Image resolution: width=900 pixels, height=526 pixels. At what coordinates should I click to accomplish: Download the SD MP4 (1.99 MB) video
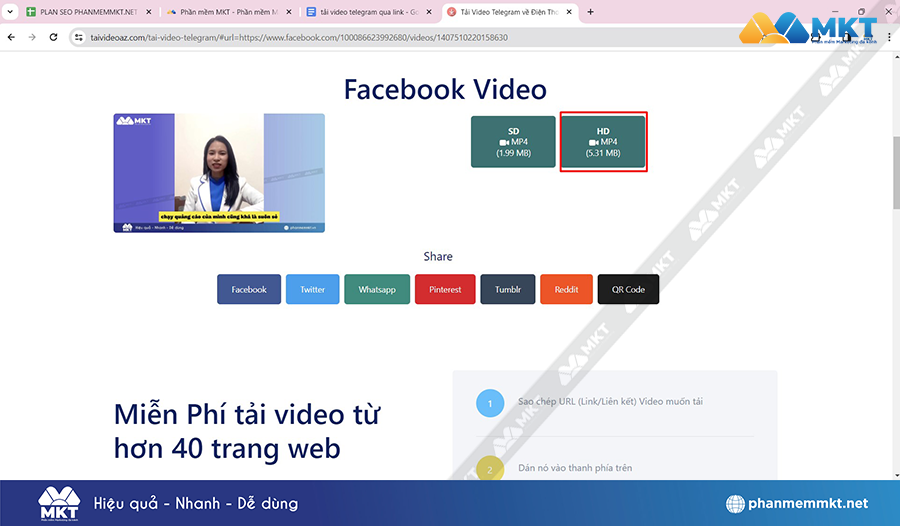(x=513, y=142)
